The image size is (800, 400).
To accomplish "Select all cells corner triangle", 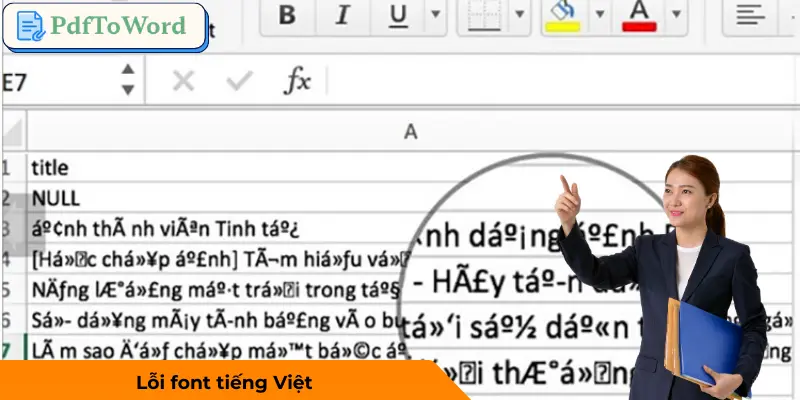I will point(13,132).
